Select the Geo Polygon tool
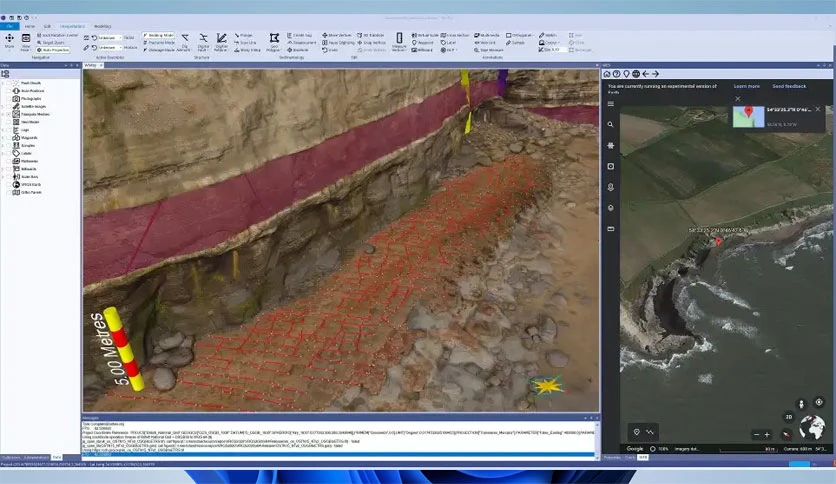 pos(274,42)
